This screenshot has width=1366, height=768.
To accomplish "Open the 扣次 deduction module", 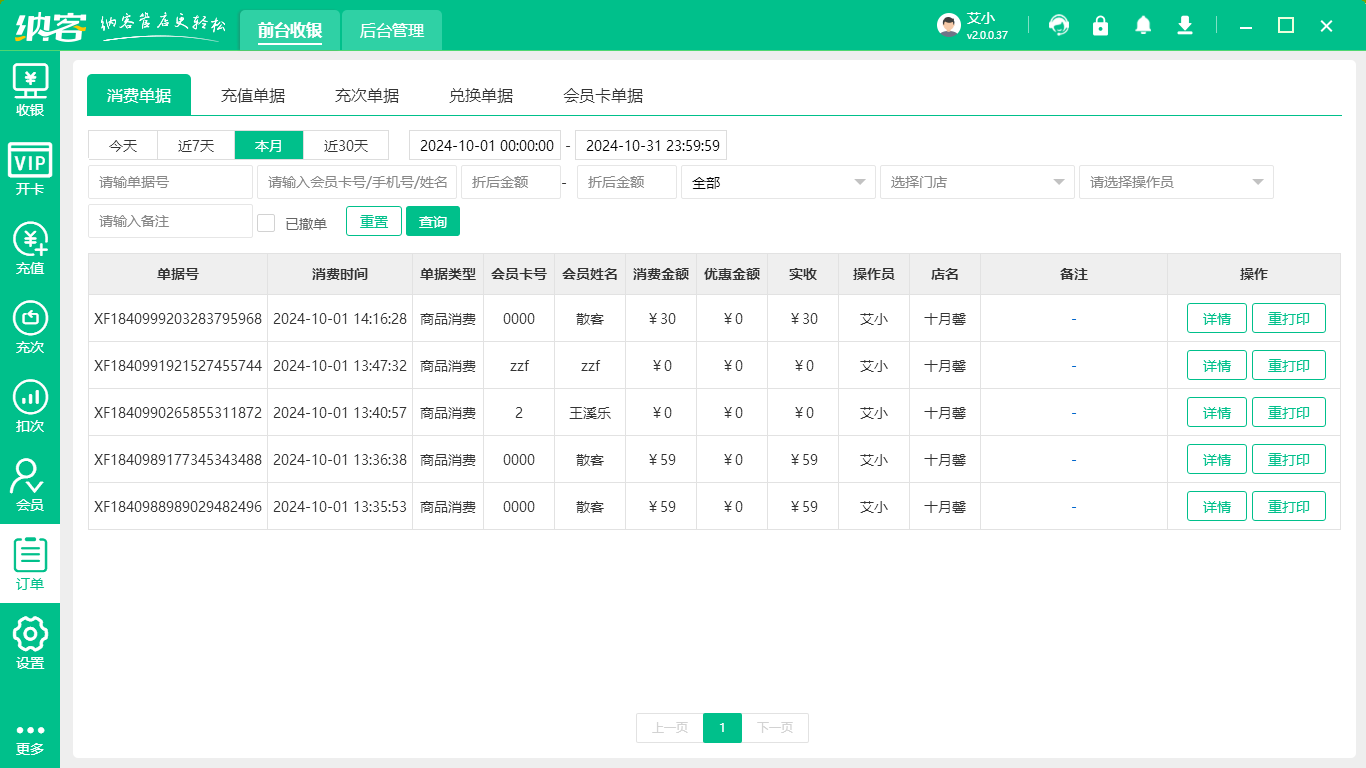I will (30, 405).
